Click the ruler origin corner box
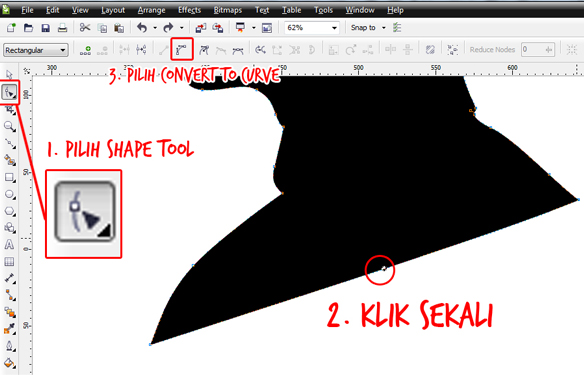This screenshot has height=375, width=584. point(26,71)
